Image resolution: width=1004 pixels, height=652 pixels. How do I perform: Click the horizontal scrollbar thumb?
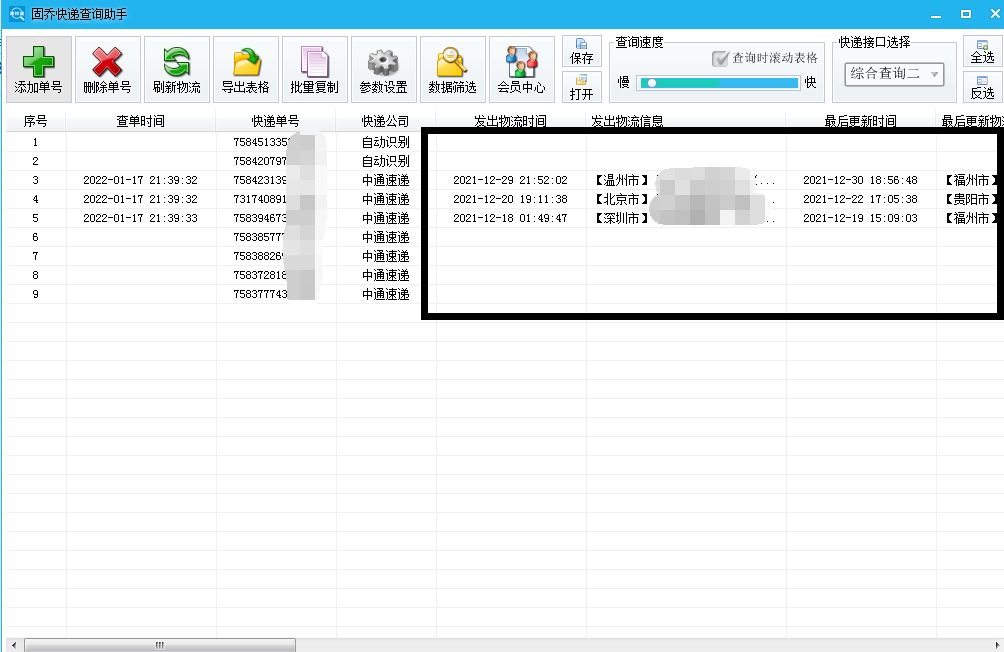coord(159,645)
